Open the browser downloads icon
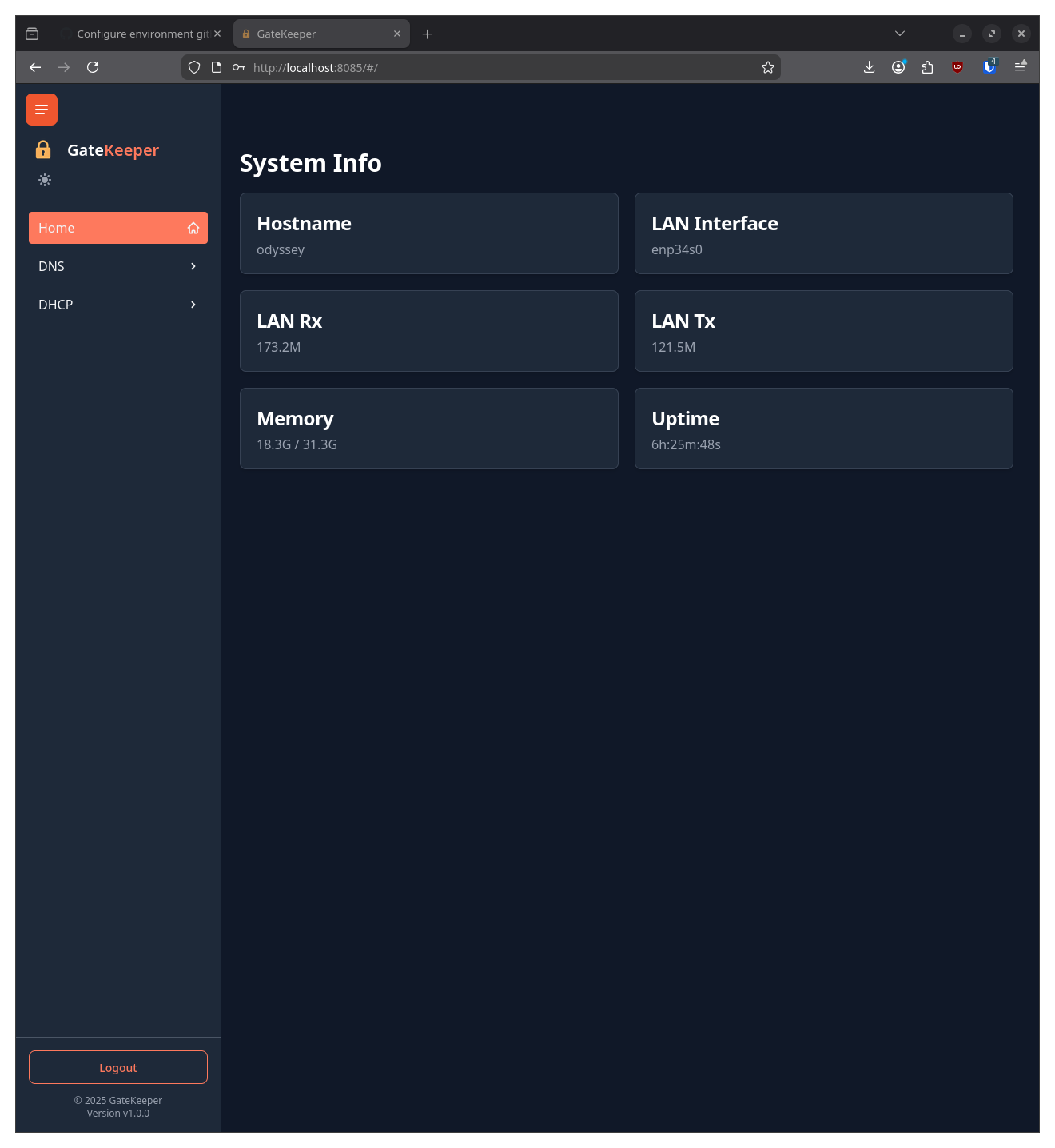Viewport: 1055px width, 1148px height. [x=869, y=67]
